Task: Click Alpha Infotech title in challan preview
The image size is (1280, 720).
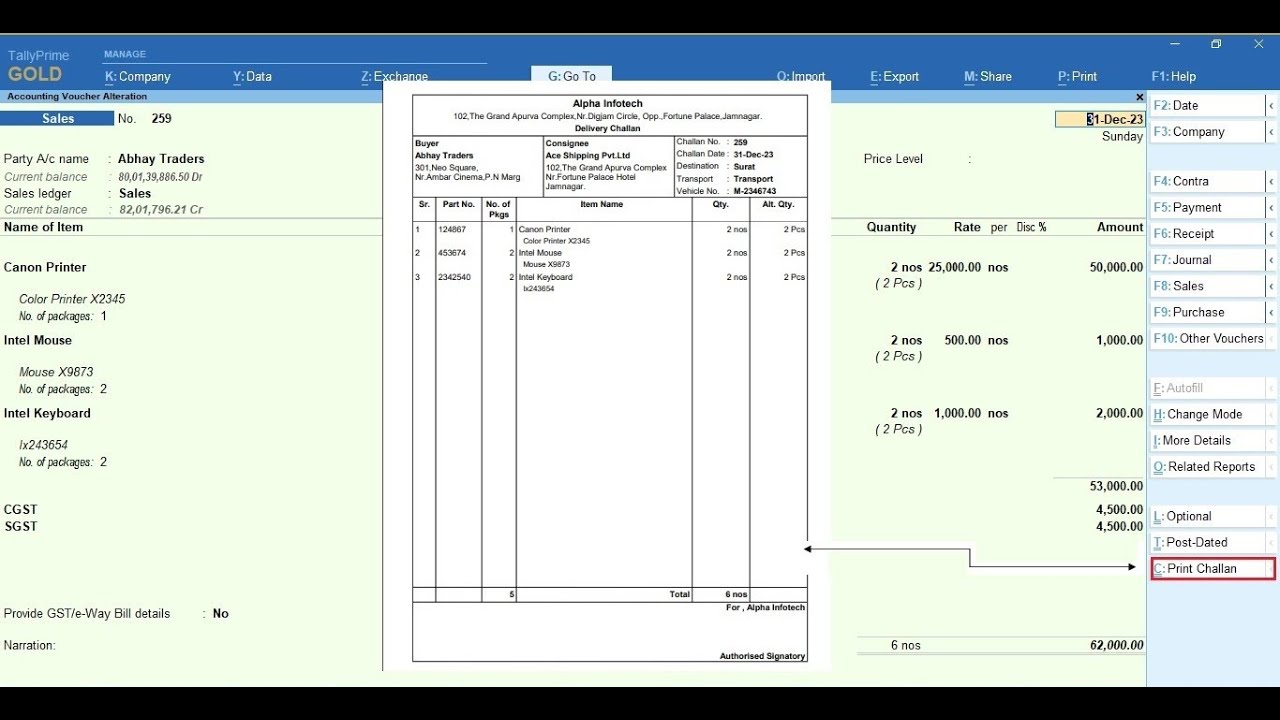Action: (x=608, y=104)
